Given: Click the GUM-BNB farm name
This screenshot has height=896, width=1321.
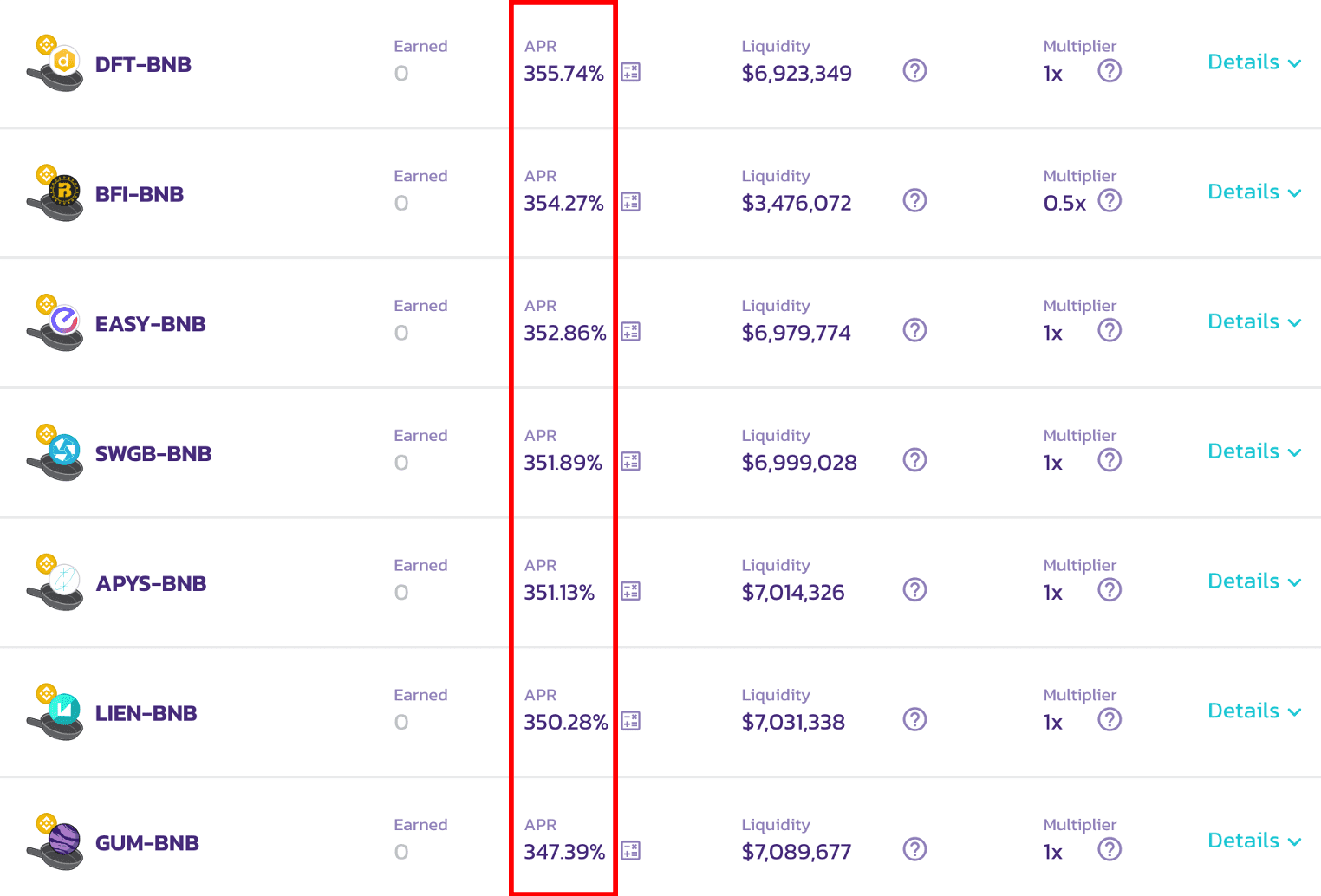Looking at the screenshot, I should (x=147, y=843).
